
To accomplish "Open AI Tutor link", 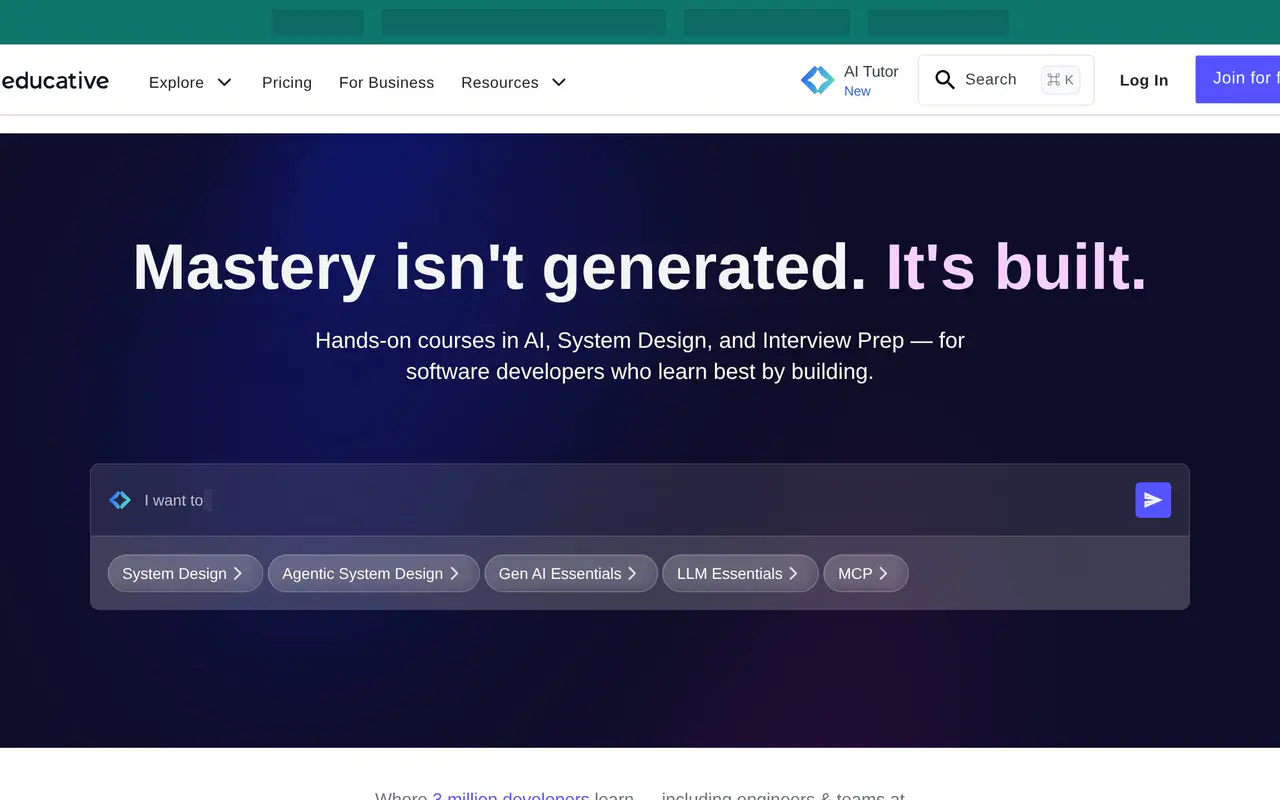I will coord(850,80).
